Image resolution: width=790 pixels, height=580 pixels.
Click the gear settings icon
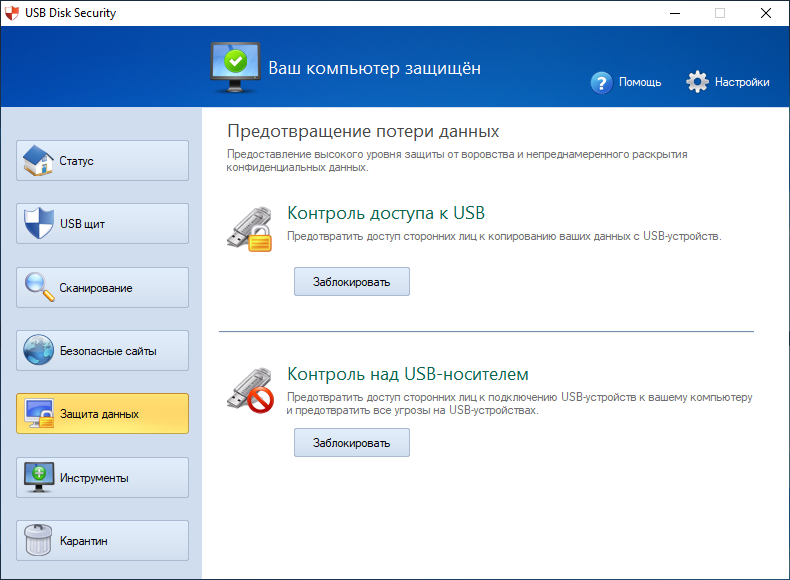point(697,82)
